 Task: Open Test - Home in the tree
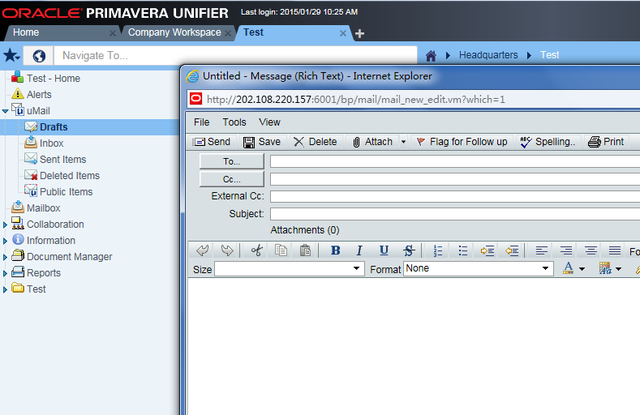pyautogui.click(x=53, y=78)
